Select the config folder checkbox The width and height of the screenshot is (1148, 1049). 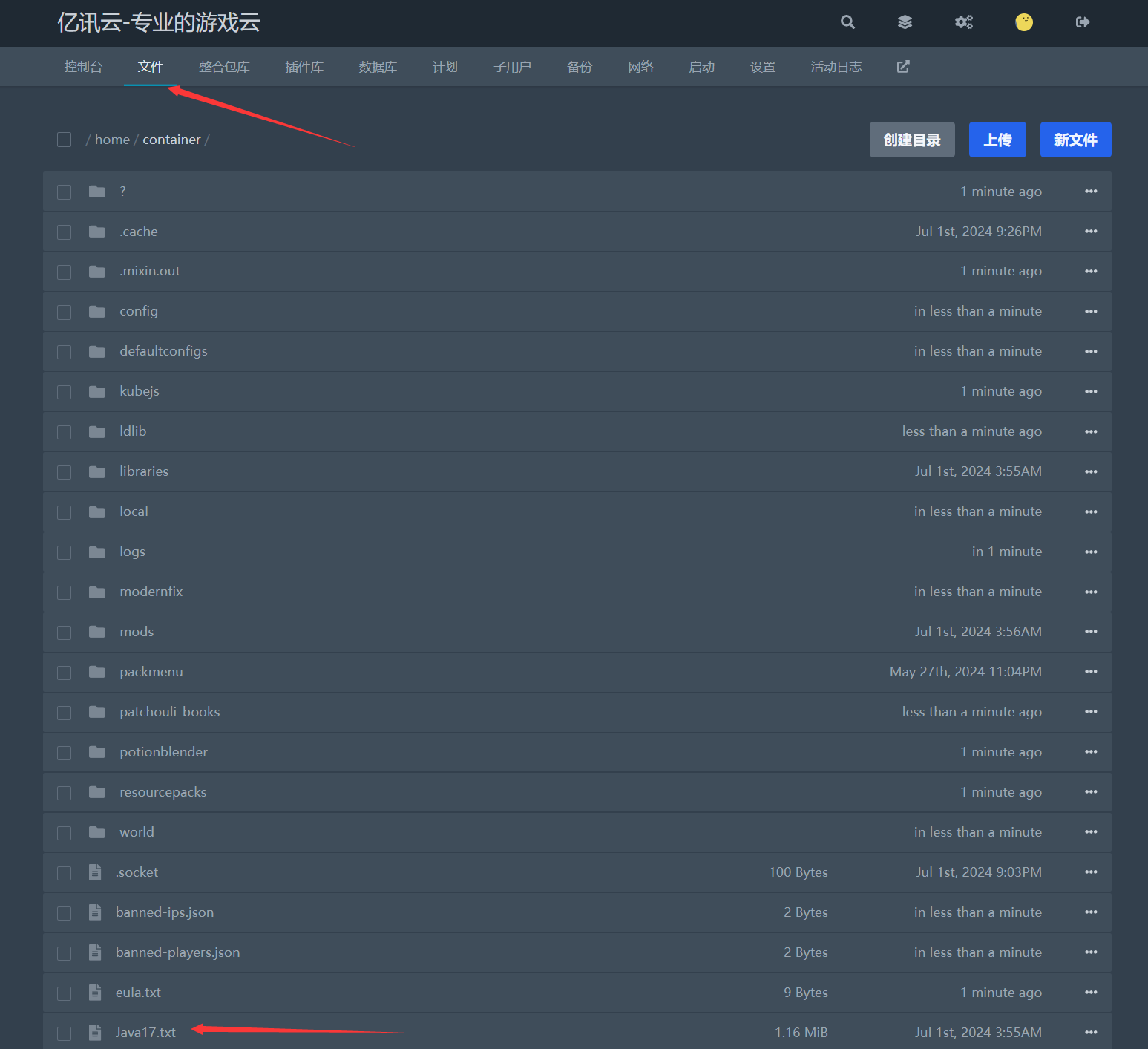[x=65, y=313]
